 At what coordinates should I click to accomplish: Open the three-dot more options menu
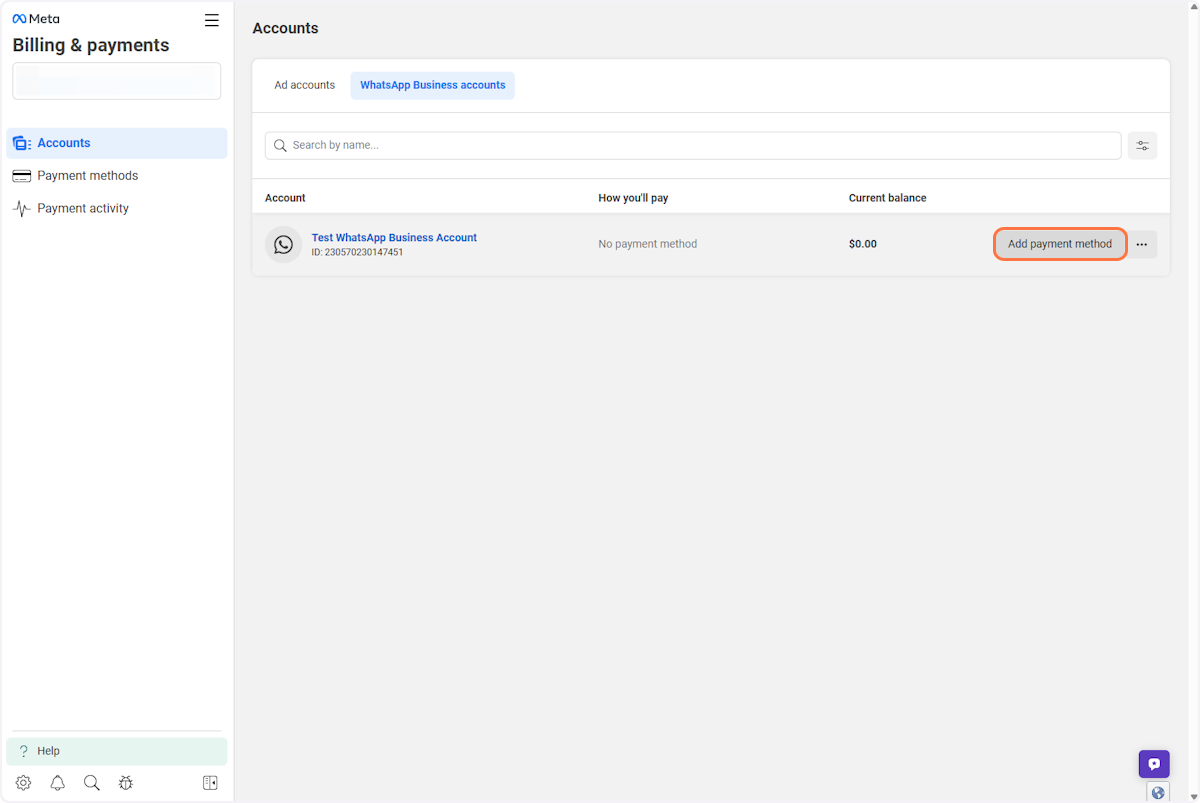[1142, 244]
